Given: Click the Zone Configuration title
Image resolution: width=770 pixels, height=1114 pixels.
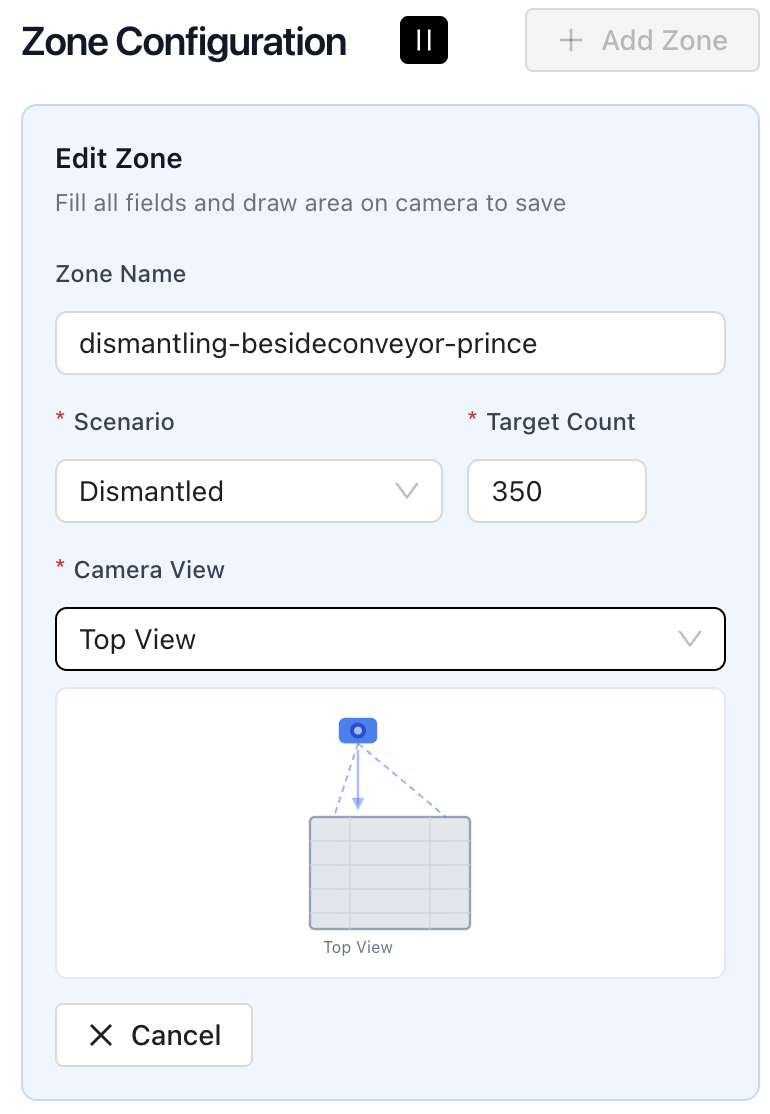Looking at the screenshot, I should (184, 41).
